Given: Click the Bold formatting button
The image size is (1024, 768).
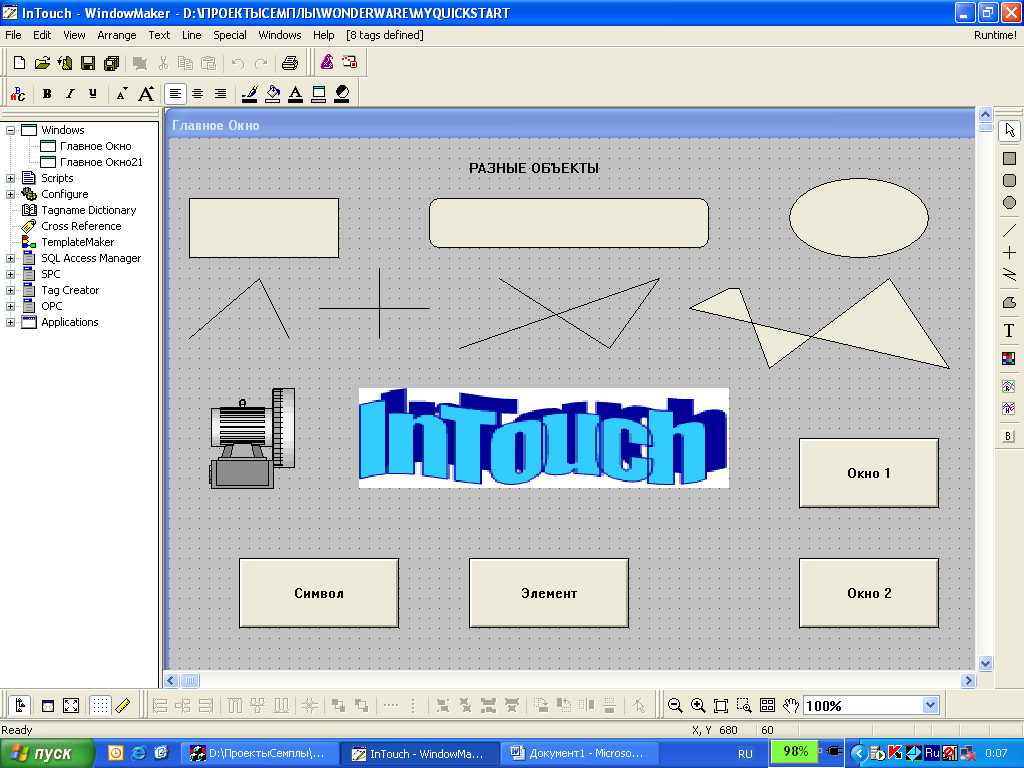Looking at the screenshot, I should (47, 94).
